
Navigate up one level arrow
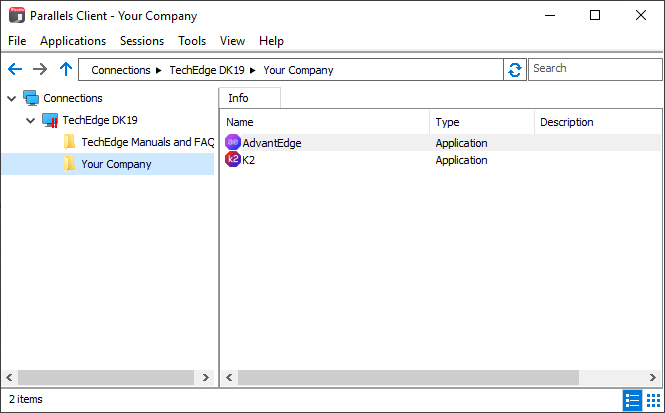pyautogui.click(x=66, y=69)
